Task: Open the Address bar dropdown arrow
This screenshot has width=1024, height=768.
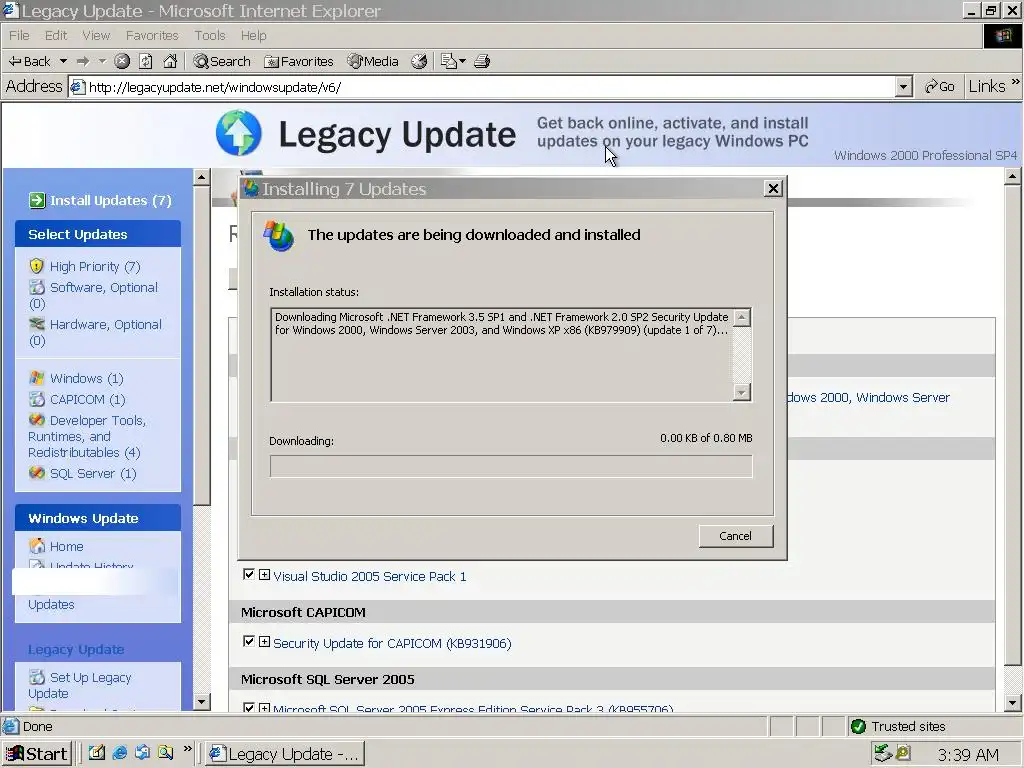Action: point(903,87)
